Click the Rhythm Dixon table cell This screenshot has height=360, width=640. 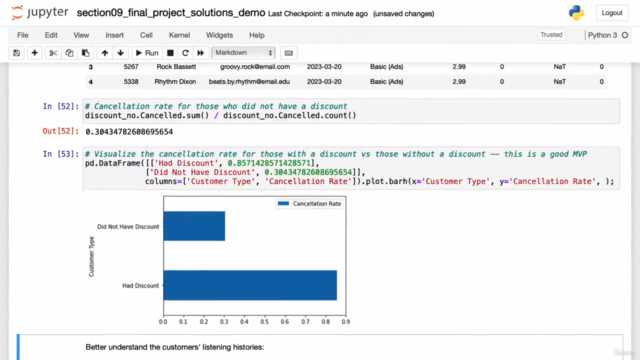pyautogui.click(x=175, y=82)
